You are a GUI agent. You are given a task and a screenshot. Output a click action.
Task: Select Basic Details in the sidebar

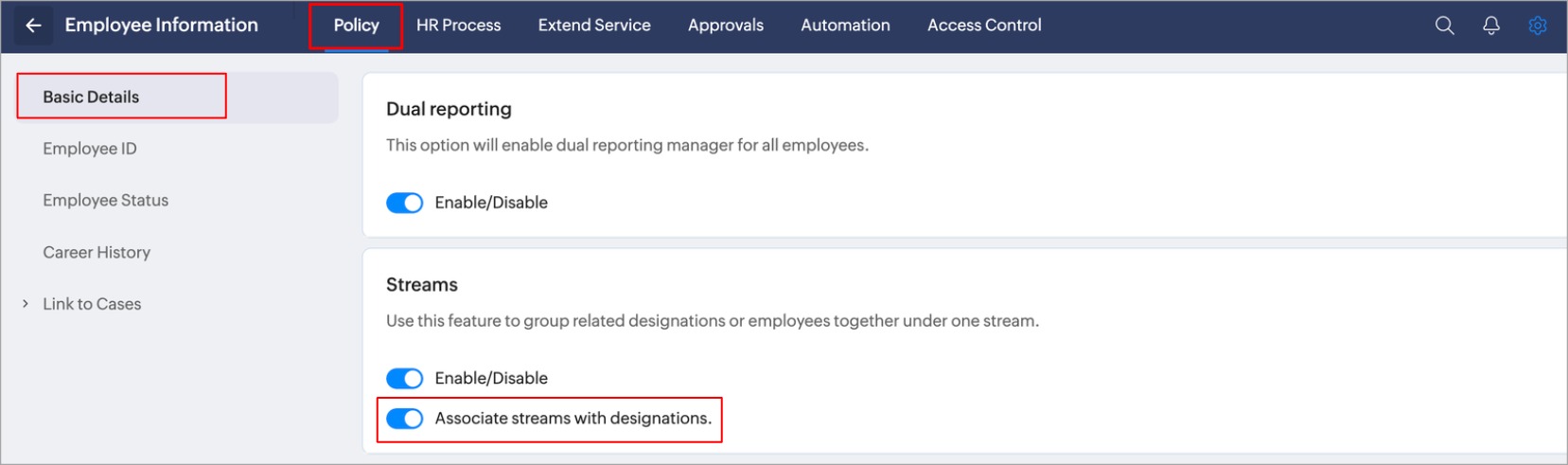point(91,97)
